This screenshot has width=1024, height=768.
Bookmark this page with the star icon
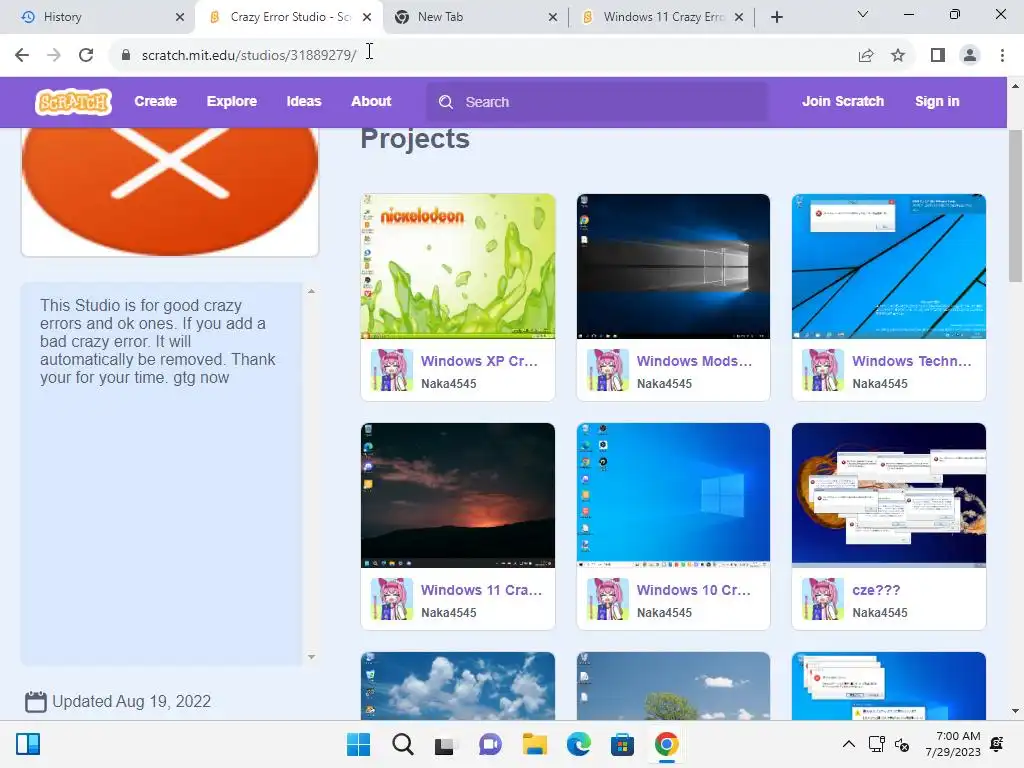(898, 55)
